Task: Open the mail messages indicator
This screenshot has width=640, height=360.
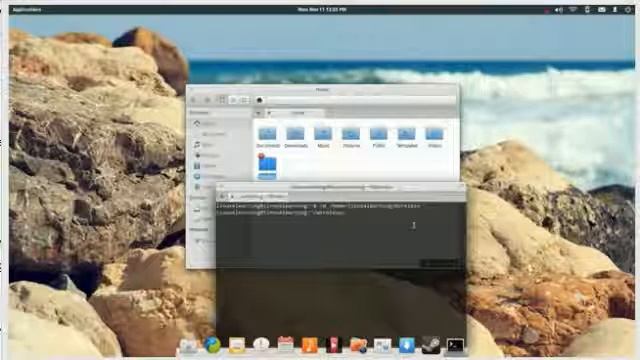Action: click(x=602, y=9)
